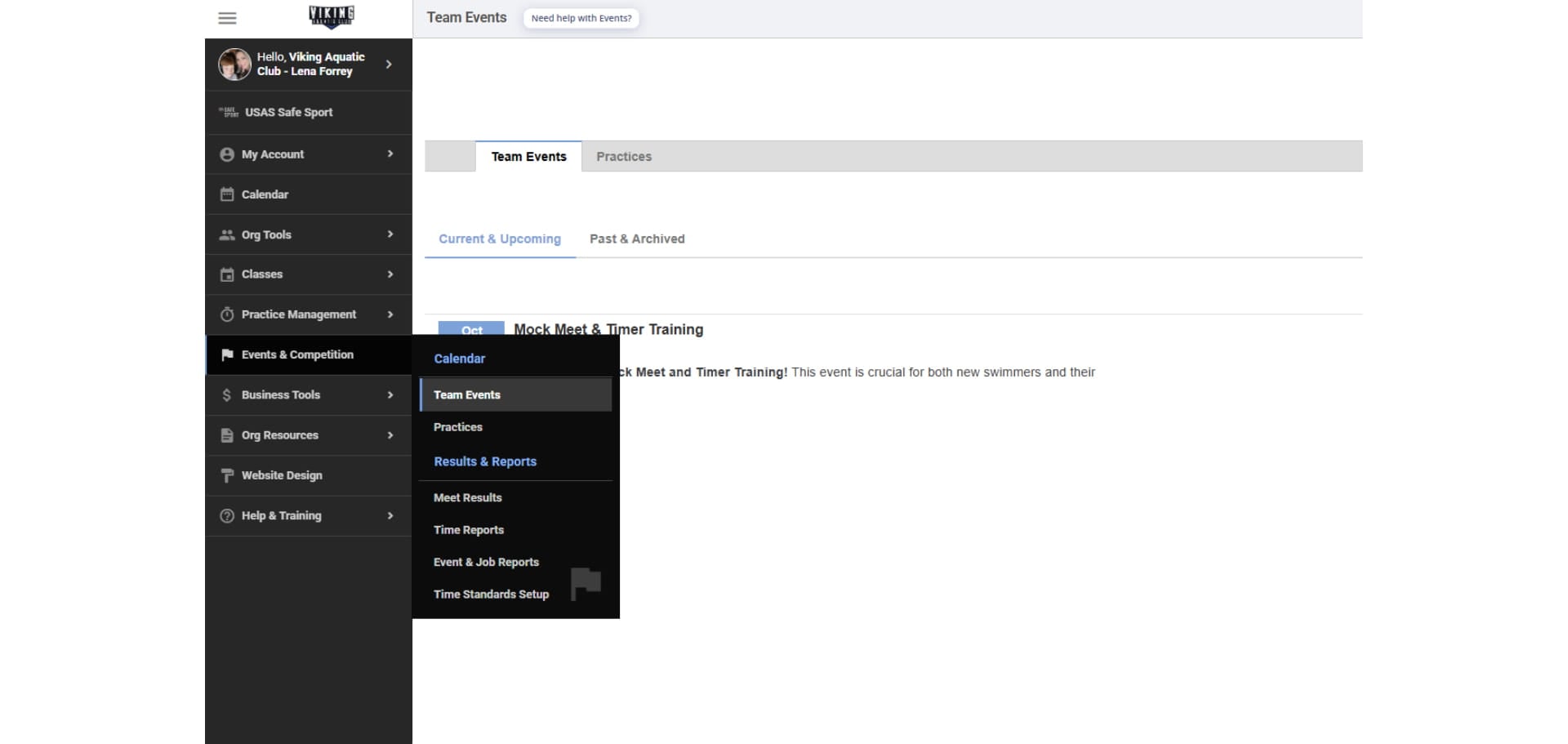Click the user profile avatar photo
Screen dimensions: 1568x744
coord(234,64)
